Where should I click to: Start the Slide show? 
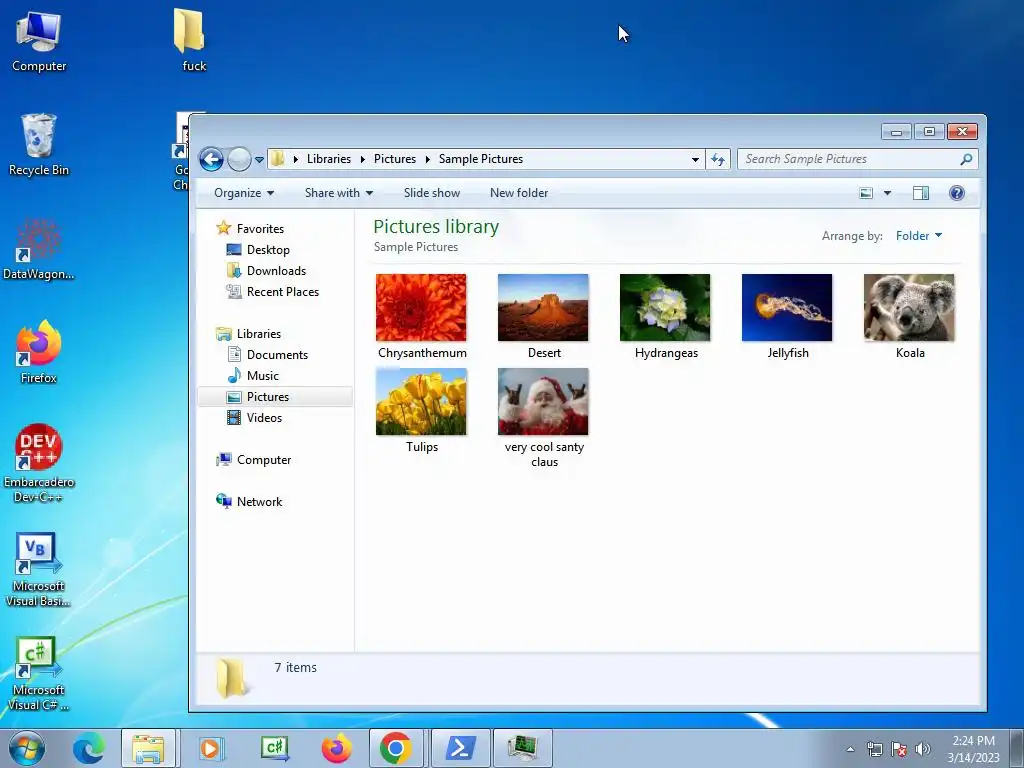click(x=432, y=193)
